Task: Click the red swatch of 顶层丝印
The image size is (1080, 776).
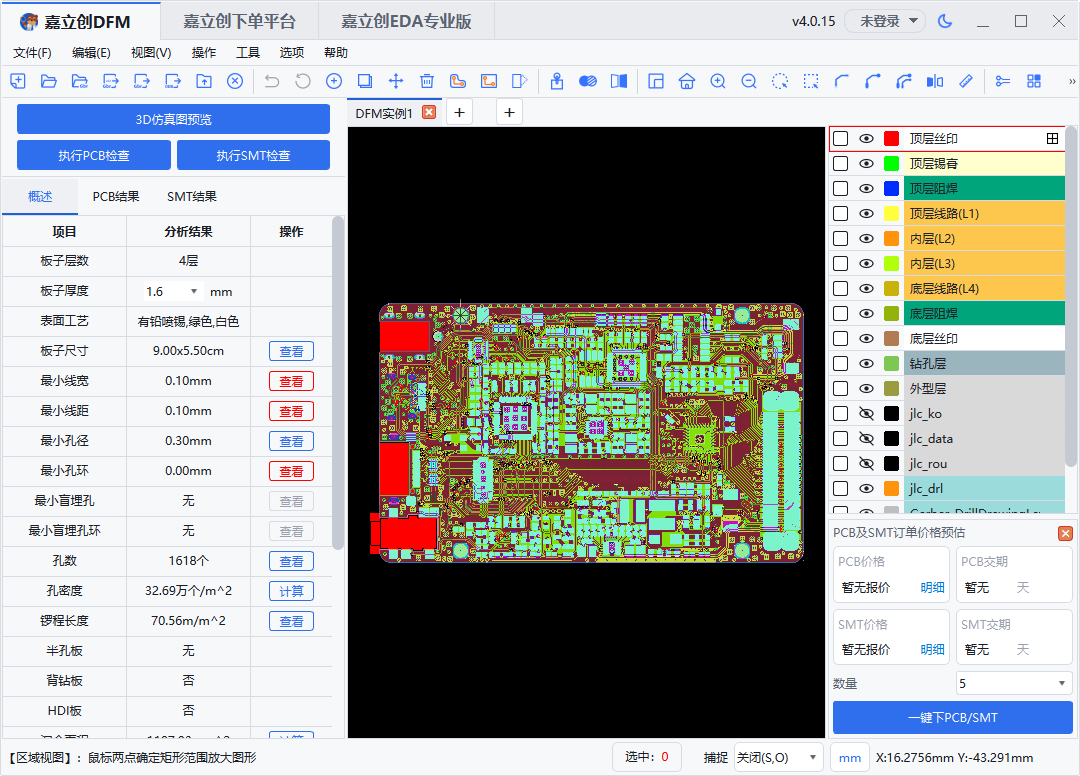Action: [891, 138]
